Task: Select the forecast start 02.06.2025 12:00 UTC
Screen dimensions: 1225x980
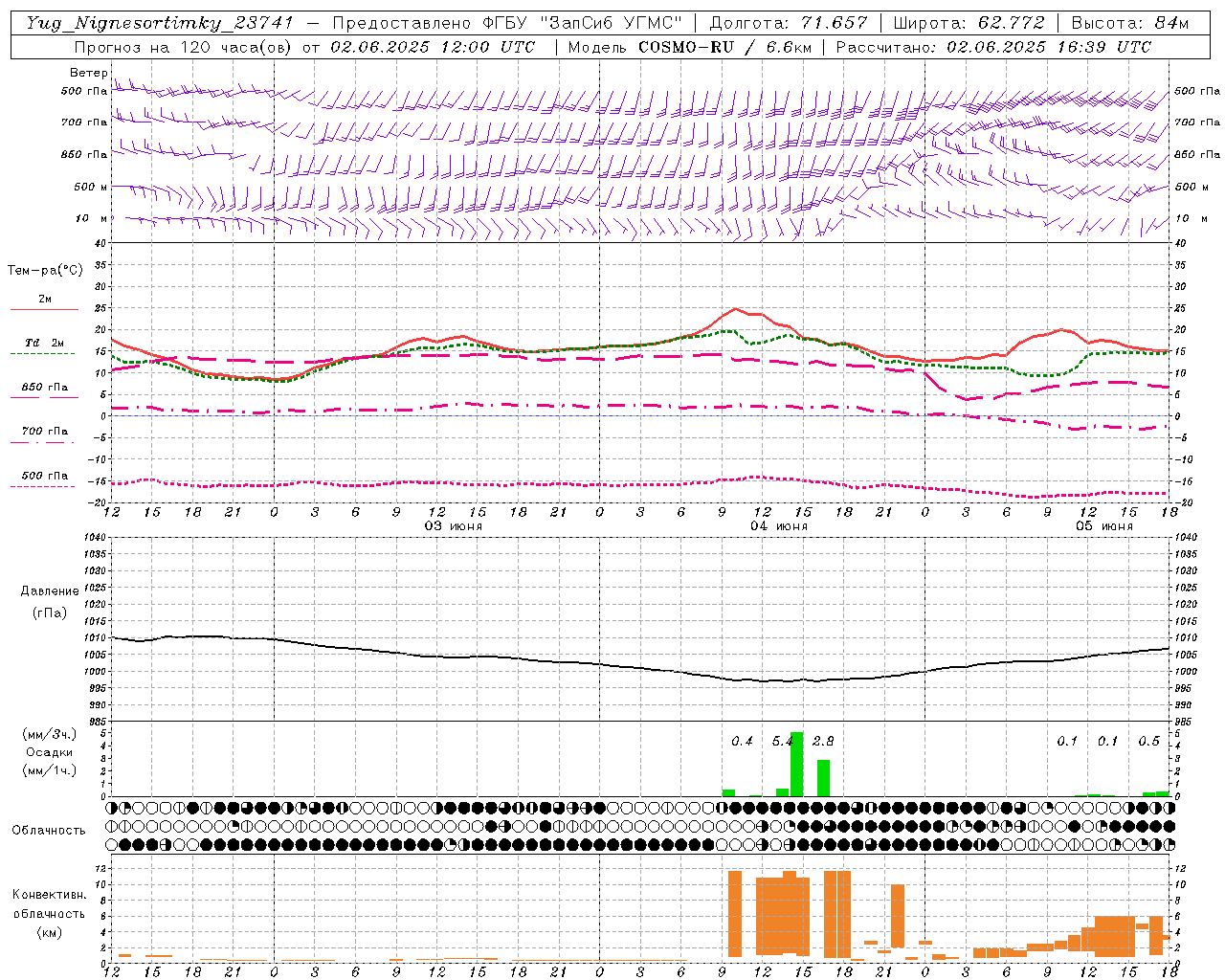Action: [433, 47]
